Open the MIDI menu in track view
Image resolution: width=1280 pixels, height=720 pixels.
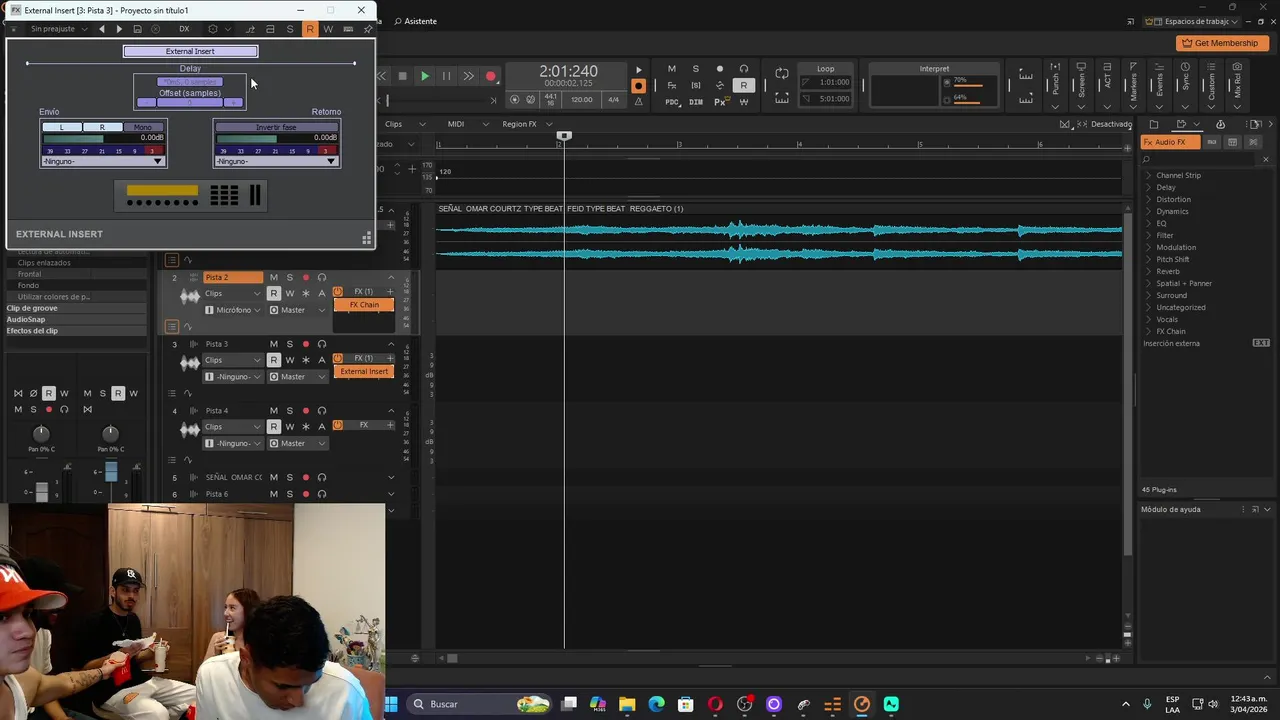coord(467,124)
